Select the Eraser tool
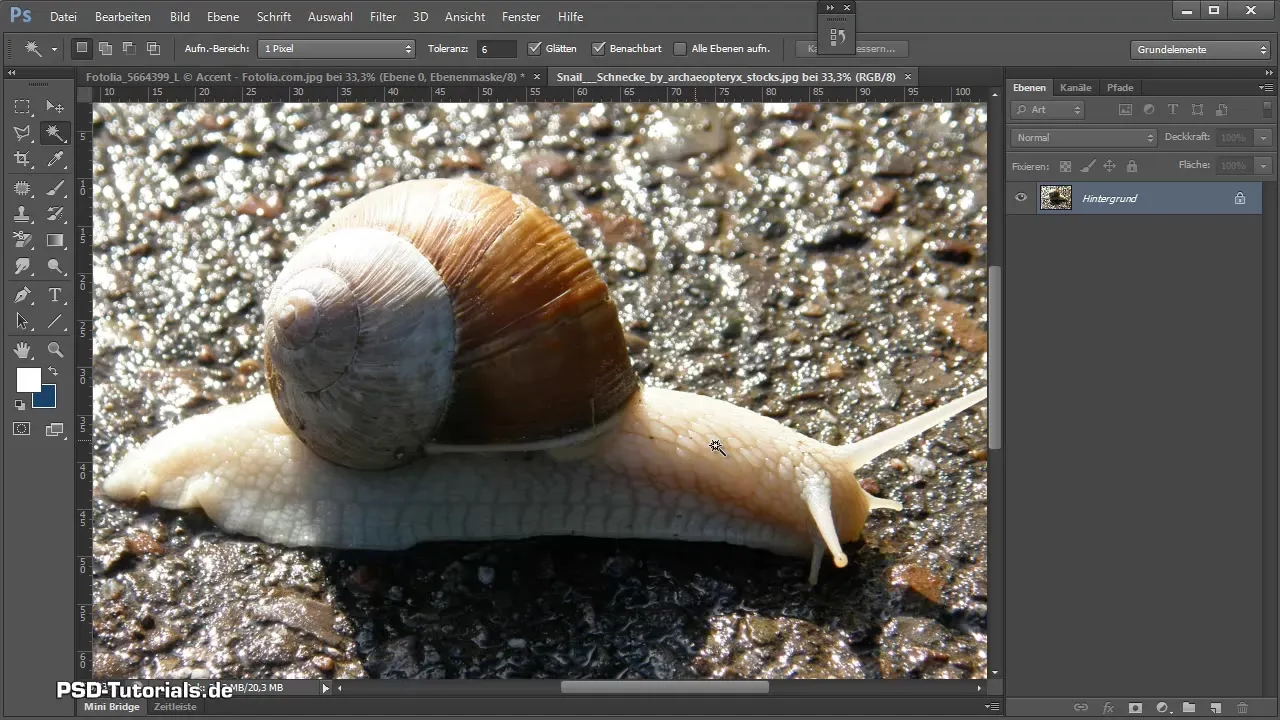This screenshot has width=1280, height=720. [x=22, y=239]
